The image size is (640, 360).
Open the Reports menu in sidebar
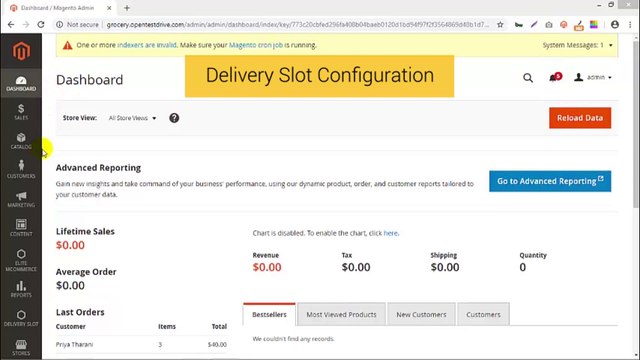pyautogui.click(x=21, y=289)
